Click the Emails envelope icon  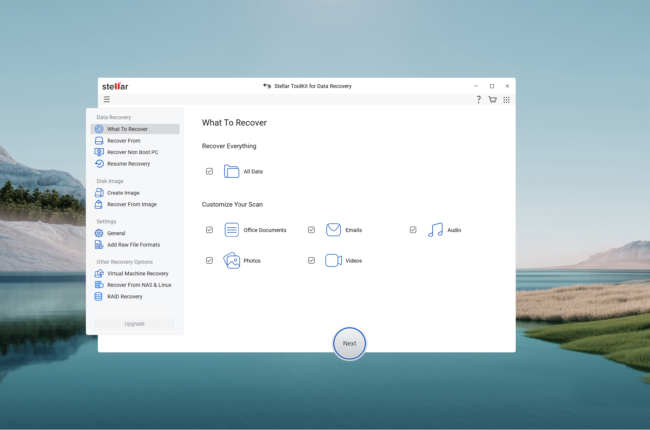333,230
